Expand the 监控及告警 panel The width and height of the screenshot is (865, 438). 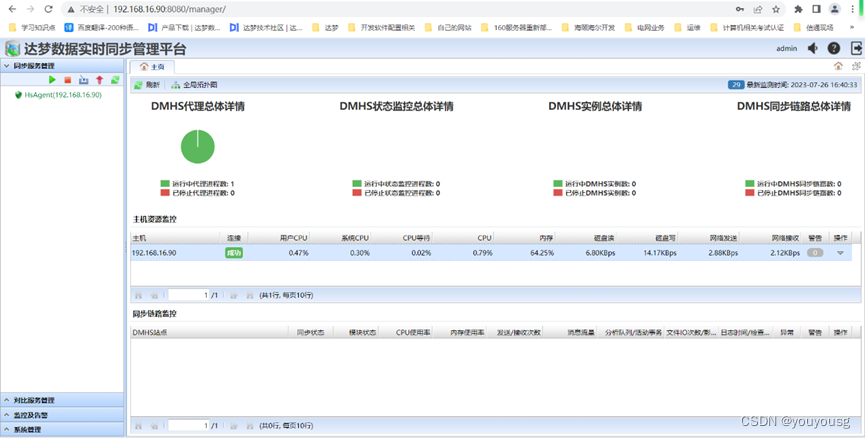point(62,415)
